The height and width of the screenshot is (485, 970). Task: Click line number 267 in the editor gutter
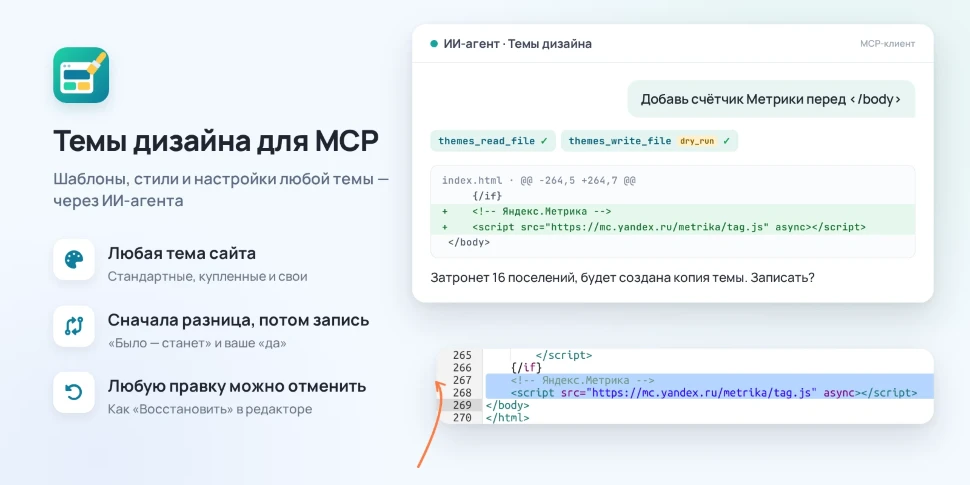pos(462,380)
